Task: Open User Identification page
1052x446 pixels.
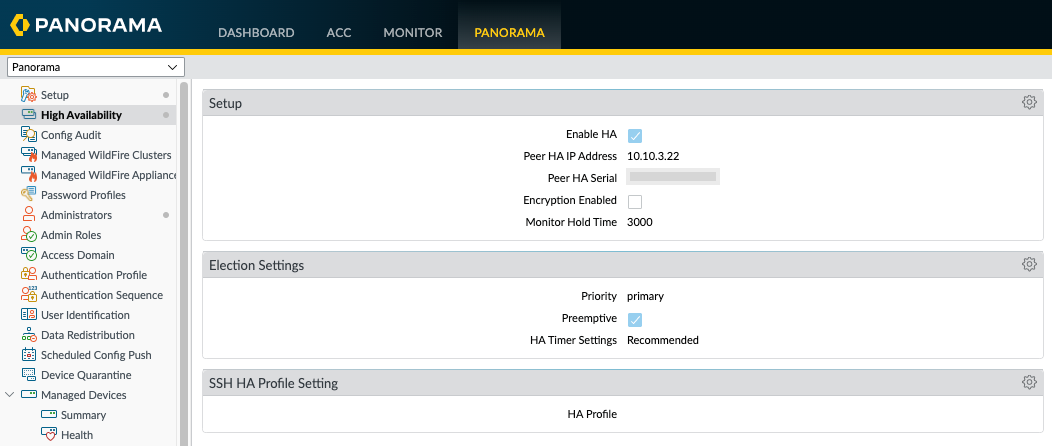Action: (85, 315)
